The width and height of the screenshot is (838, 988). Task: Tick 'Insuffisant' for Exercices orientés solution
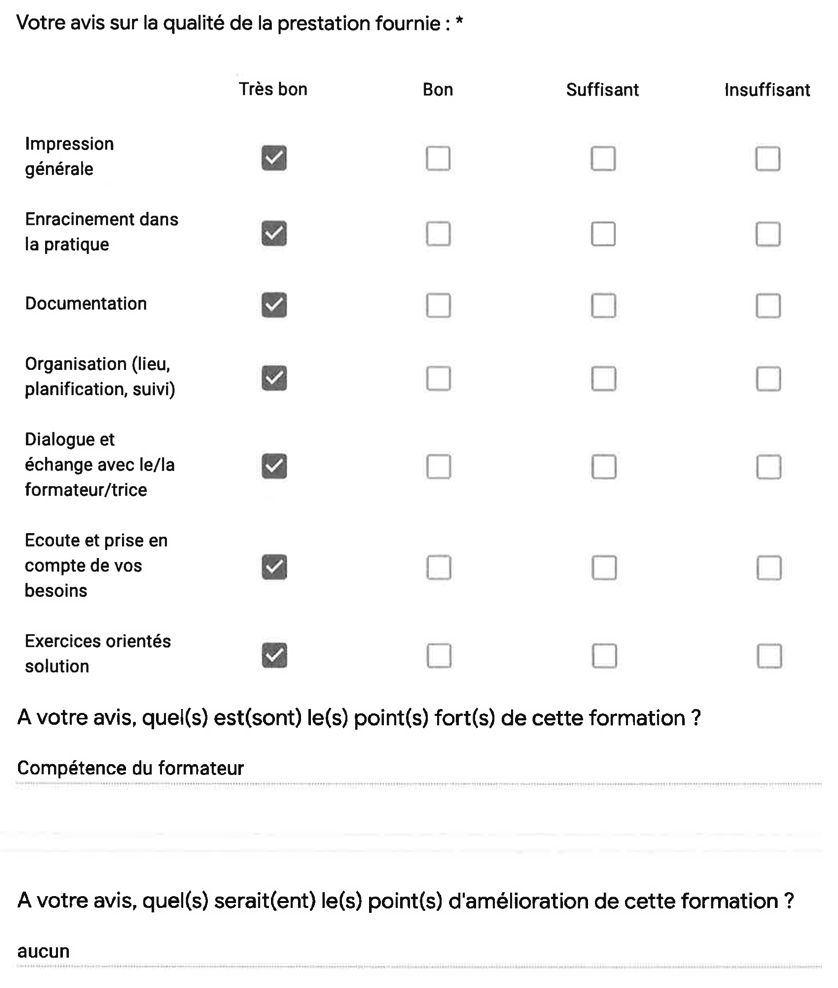pyautogui.click(x=769, y=656)
